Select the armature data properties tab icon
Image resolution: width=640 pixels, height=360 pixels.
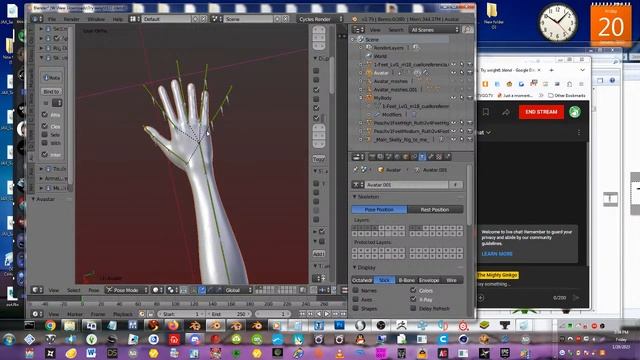pos(422,157)
